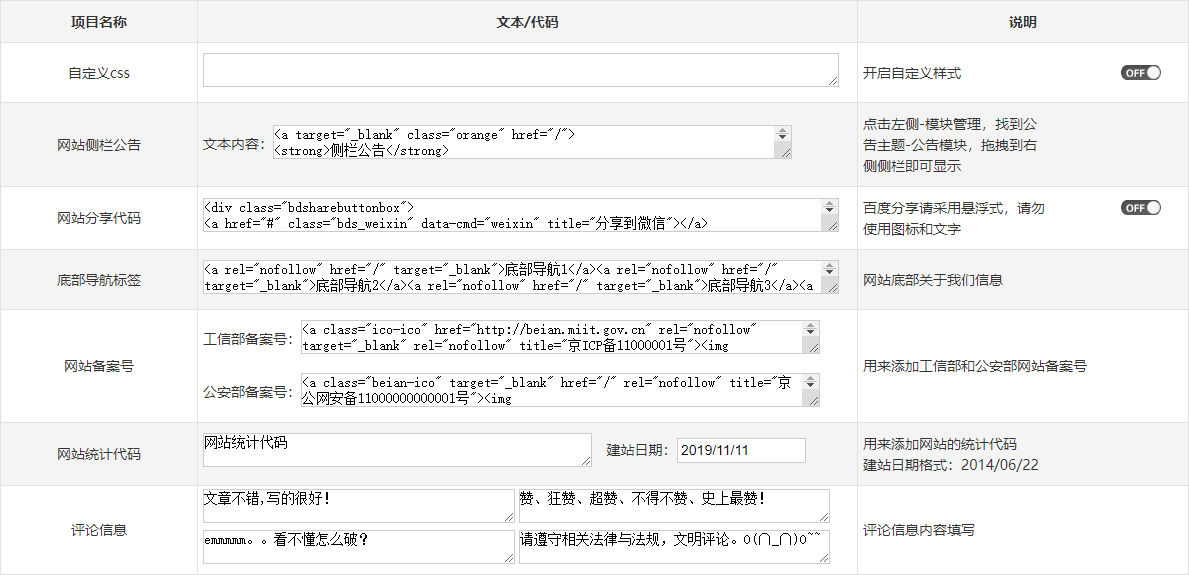Viewport: 1189px width, 575px height.
Task: Enable the 百度分享 floating style switch
Action: (x=1140, y=208)
